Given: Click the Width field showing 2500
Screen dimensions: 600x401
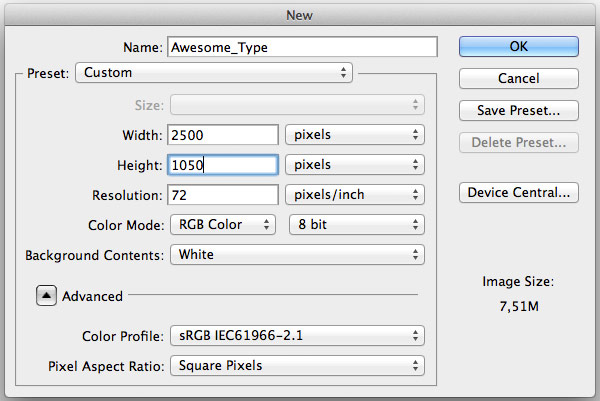Looking at the screenshot, I should 223,135.
